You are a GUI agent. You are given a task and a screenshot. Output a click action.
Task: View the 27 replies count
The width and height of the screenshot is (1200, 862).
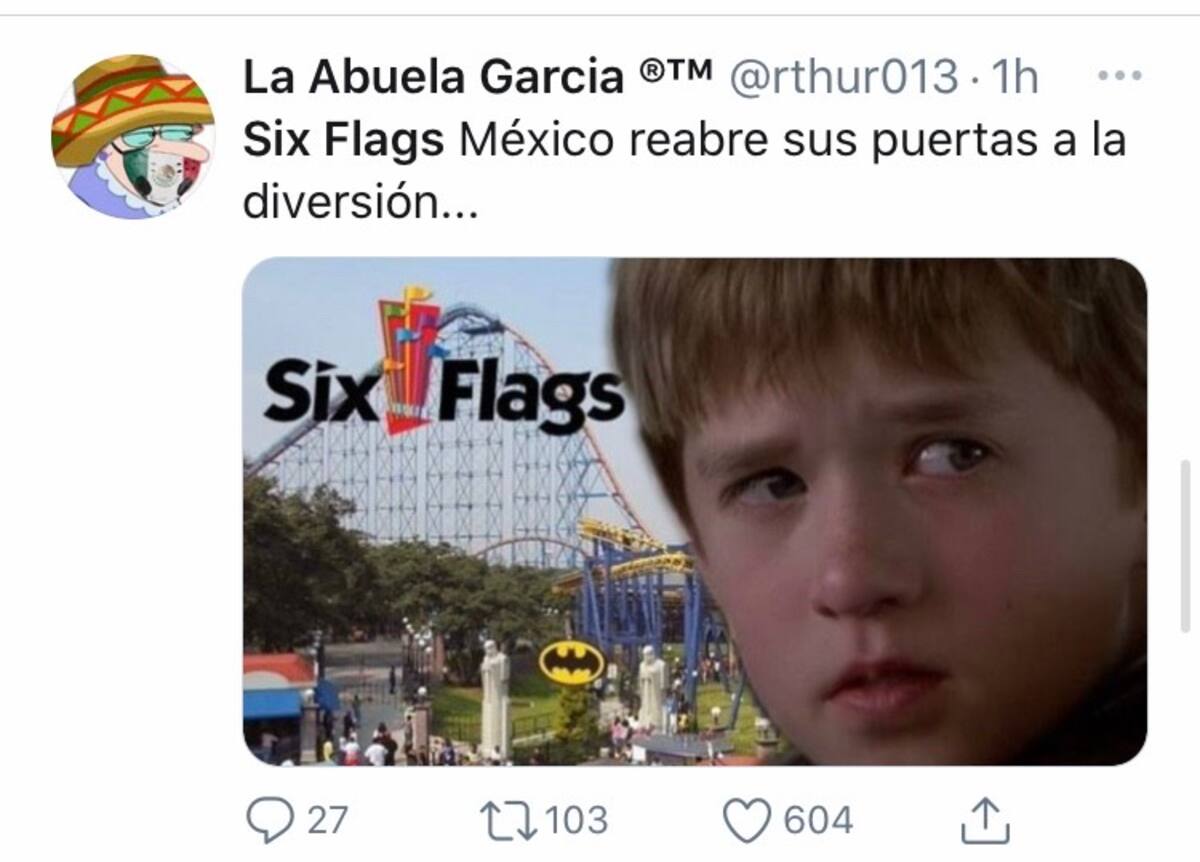pos(326,821)
